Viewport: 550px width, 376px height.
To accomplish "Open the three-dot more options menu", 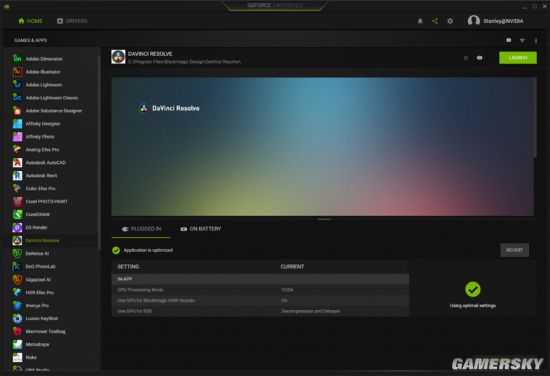I will click(x=536, y=41).
